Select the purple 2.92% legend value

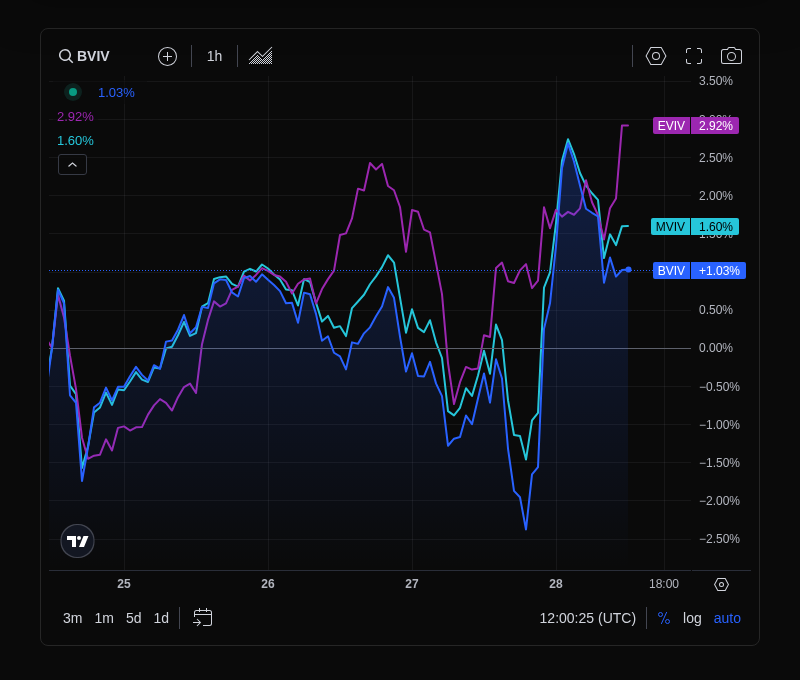(75, 117)
